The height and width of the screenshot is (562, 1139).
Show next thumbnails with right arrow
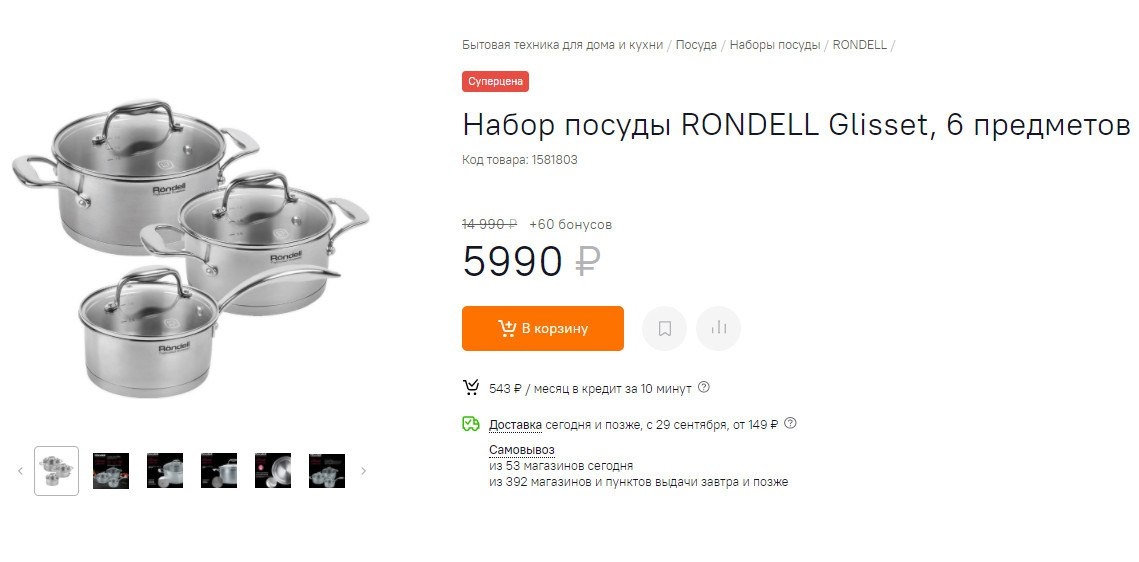(363, 471)
